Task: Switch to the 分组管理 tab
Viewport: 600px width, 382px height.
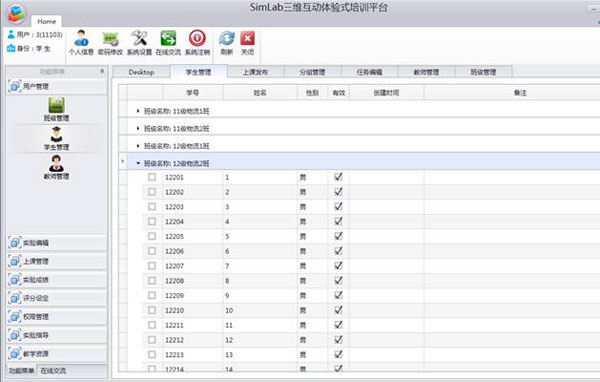Action: point(312,72)
